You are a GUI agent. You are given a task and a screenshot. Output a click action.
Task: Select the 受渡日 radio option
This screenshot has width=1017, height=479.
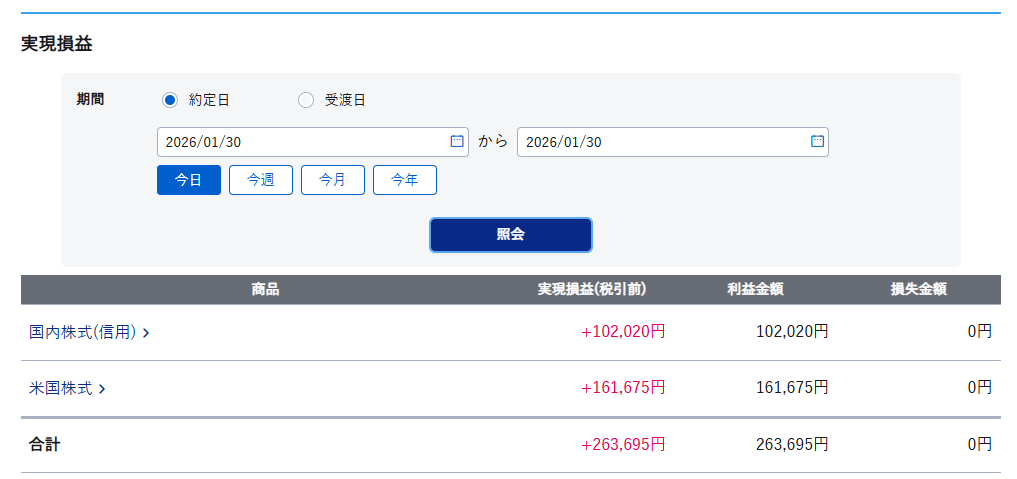(x=306, y=100)
